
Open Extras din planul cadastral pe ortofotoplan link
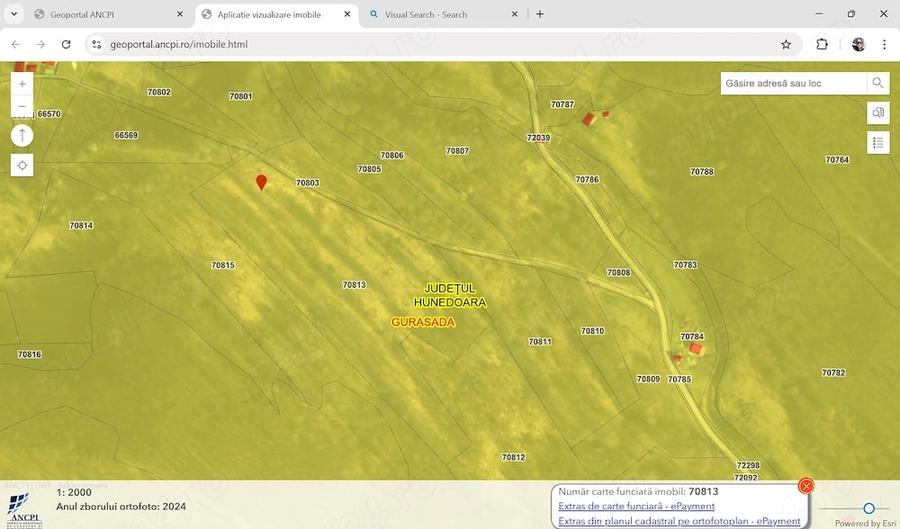pyautogui.click(x=679, y=521)
